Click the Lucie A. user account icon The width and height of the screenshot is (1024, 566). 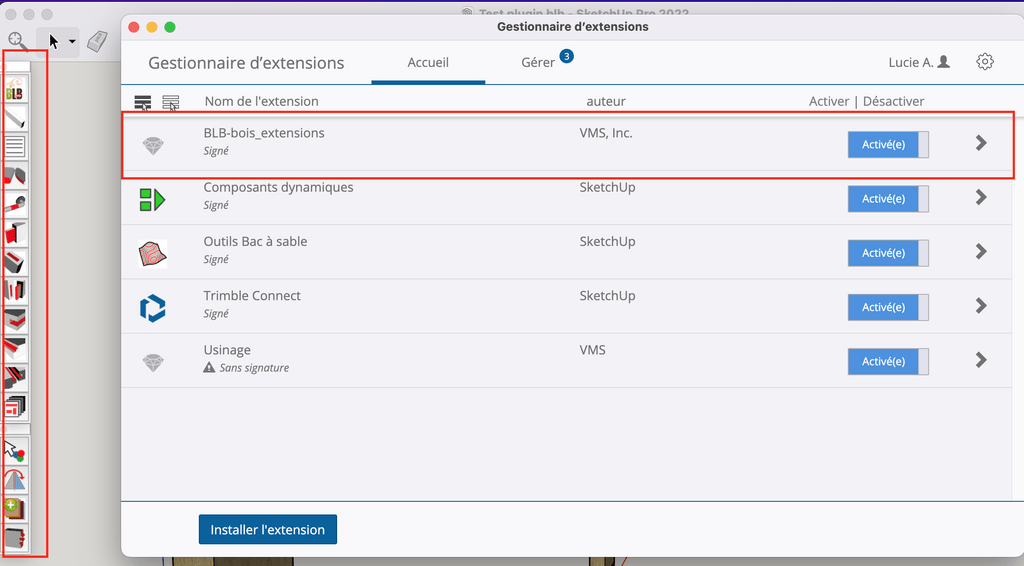pos(944,62)
